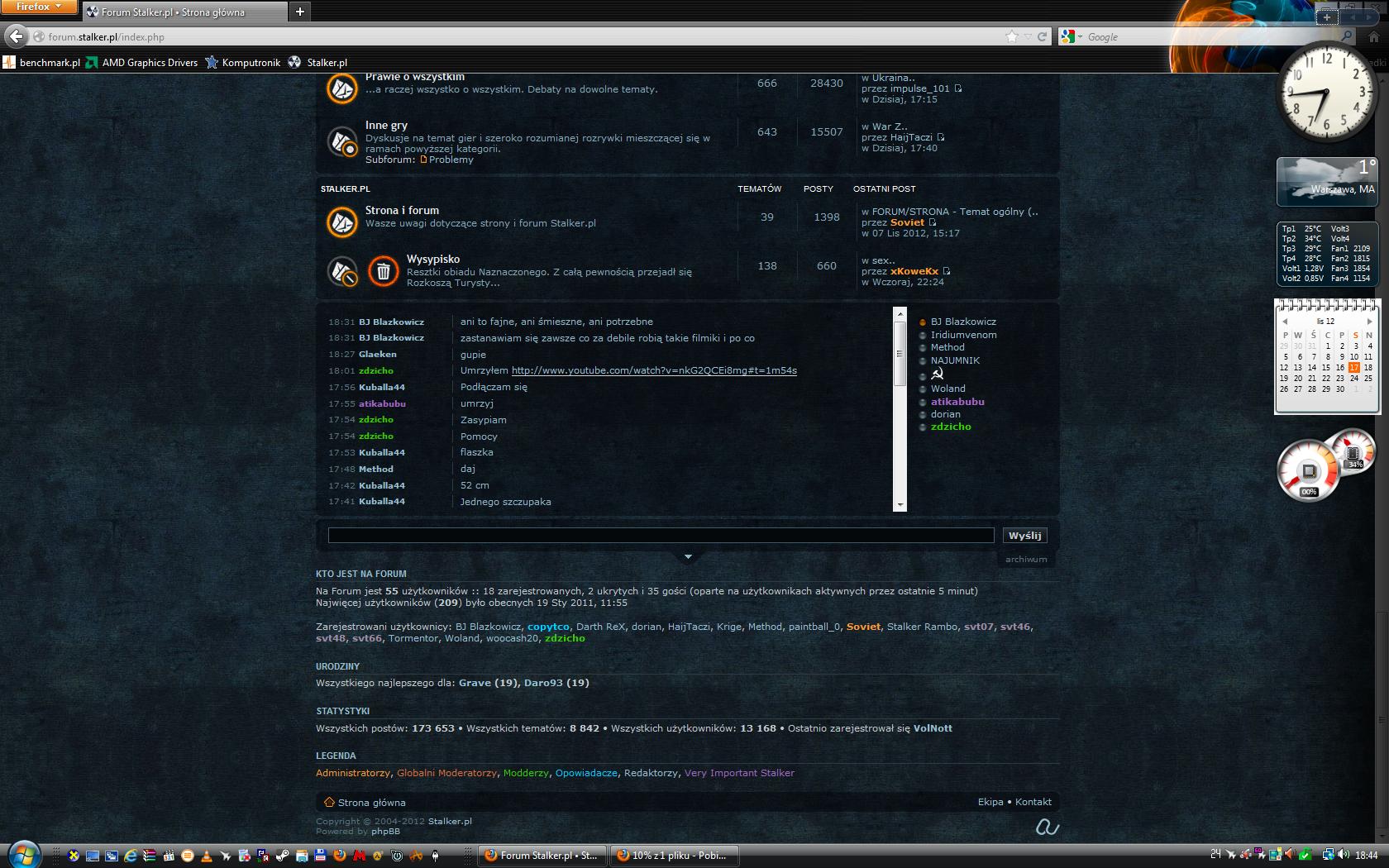The height and width of the screenshot is (868, 1389).
Task: Click the Strona i forum category icon
Action: click(341, 222)
